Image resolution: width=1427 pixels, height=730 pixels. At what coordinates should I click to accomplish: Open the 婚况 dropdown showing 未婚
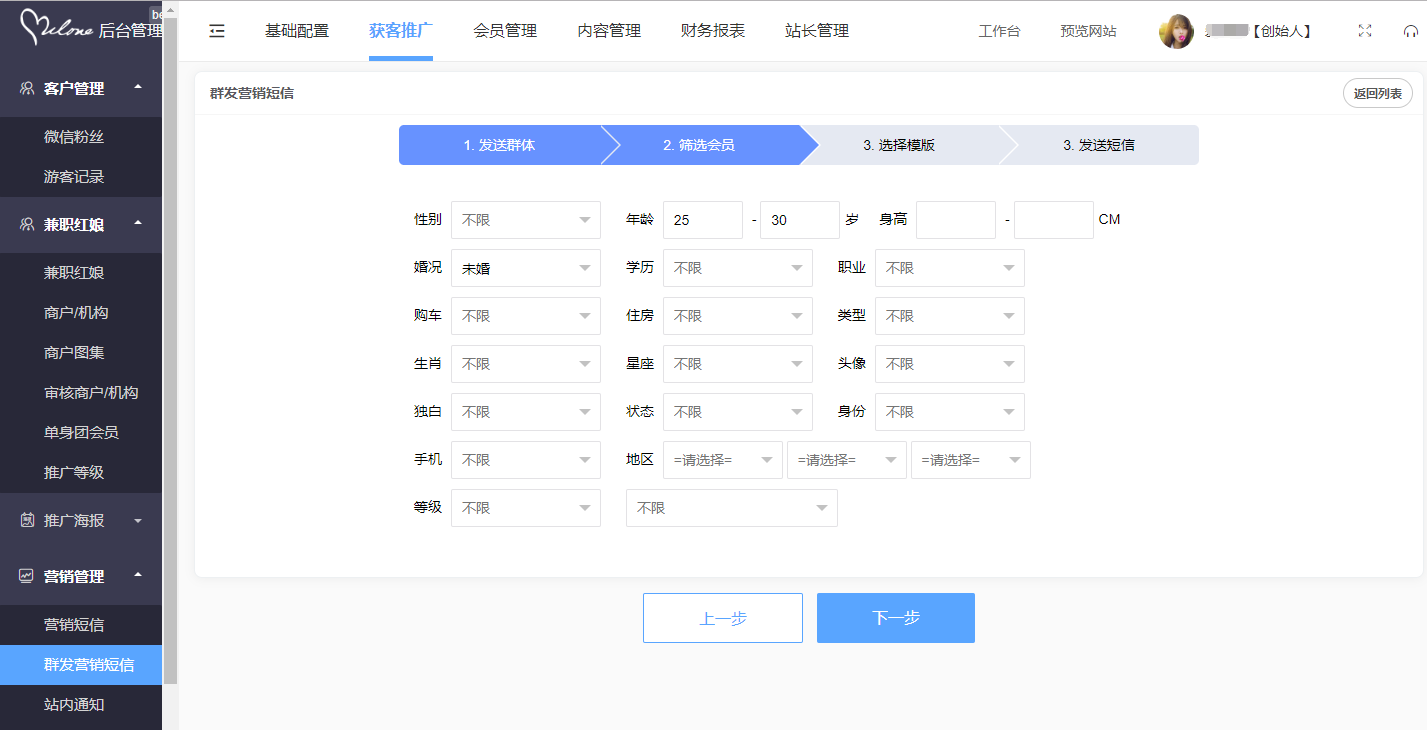point(526,268)
